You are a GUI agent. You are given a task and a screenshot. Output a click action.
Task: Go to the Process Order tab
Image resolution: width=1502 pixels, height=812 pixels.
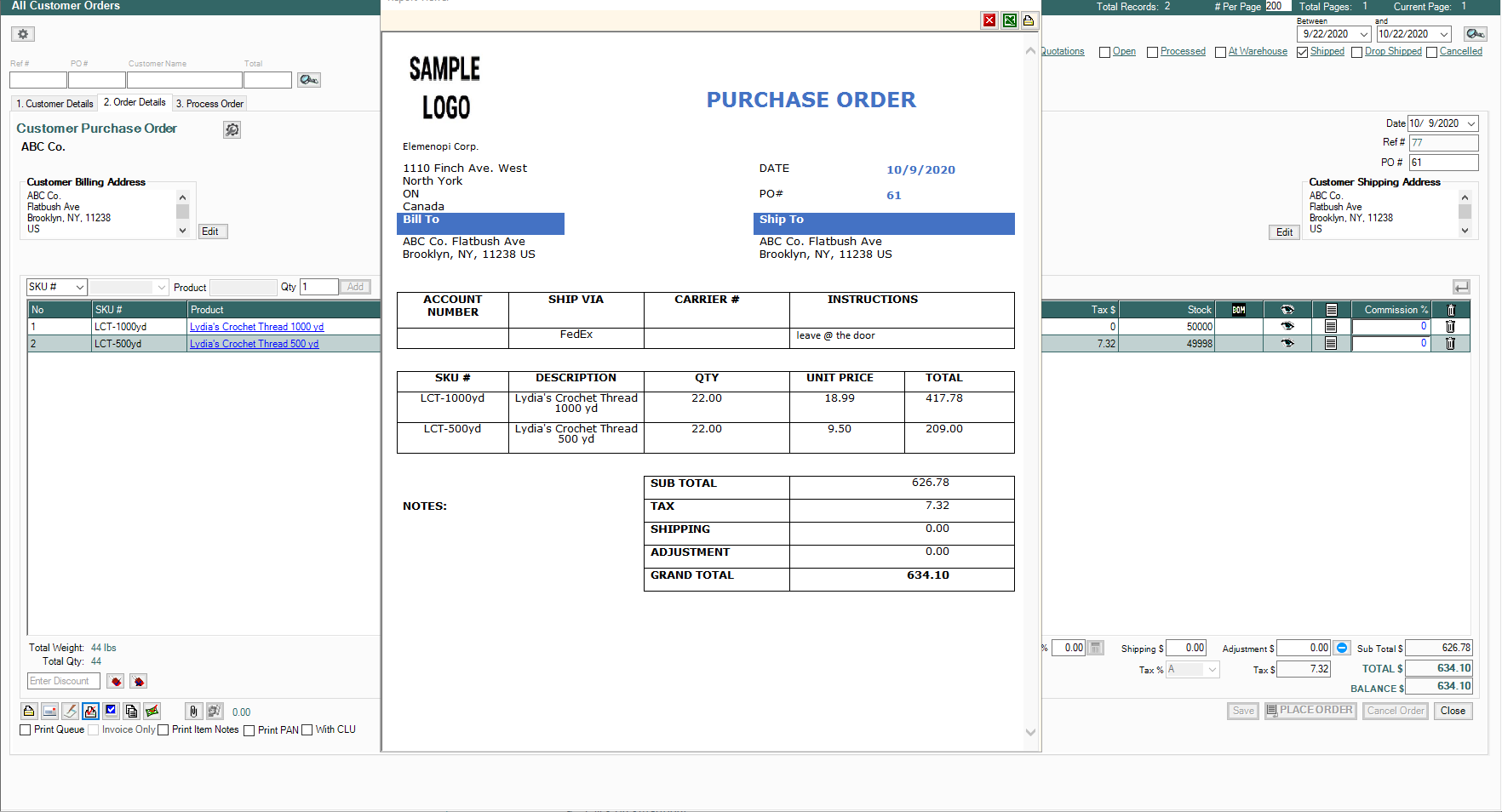pyautogui.click(x=209, y=104)
